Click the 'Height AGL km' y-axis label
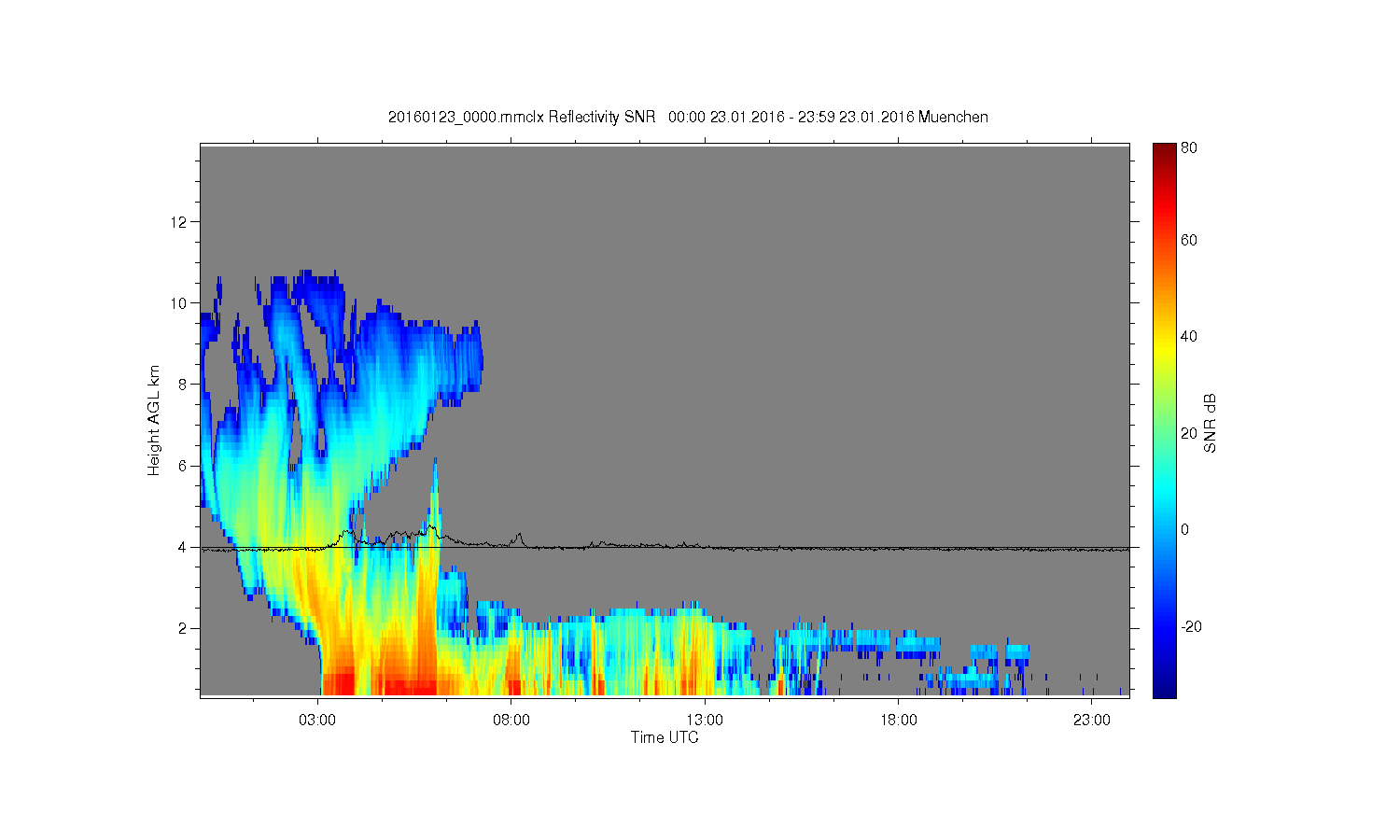Viewport: 1400px width, 840px height. click(x=154, y=420)
